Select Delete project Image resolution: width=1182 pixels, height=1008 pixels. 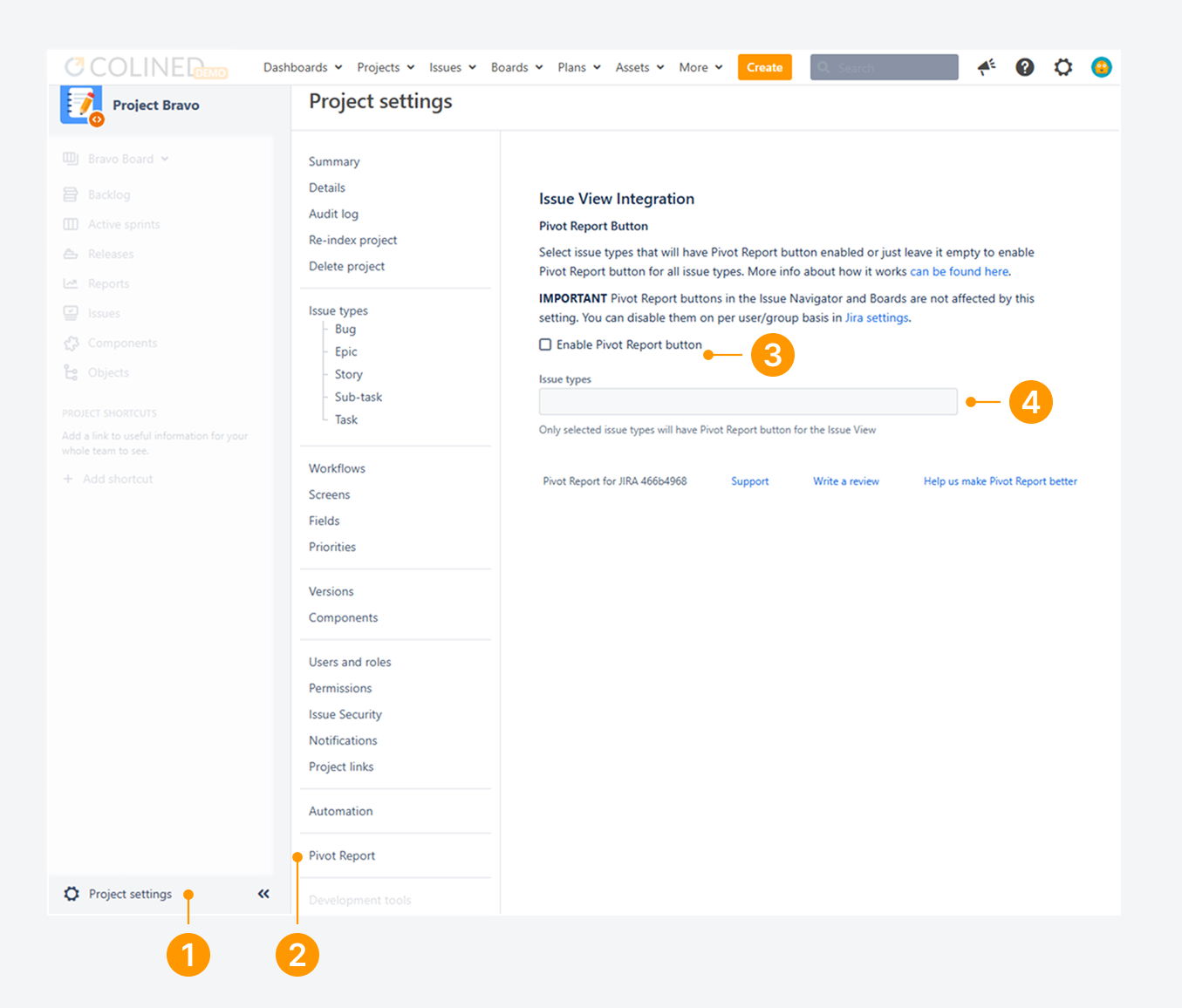point(346,266)
